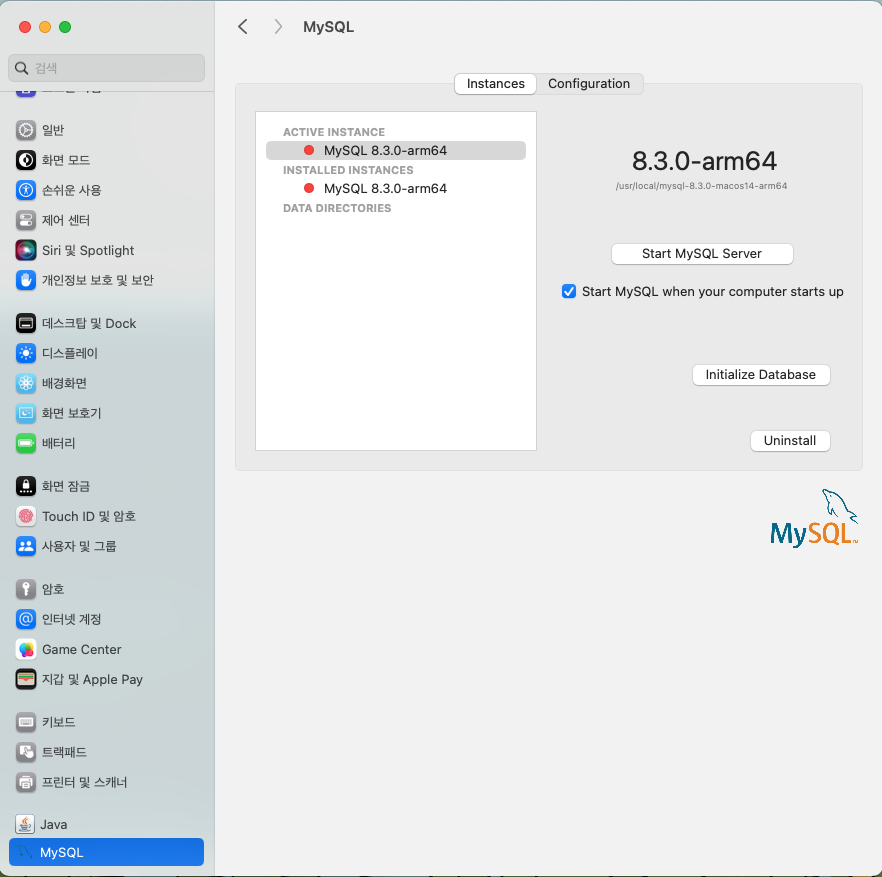Image resolution: width=882 pixels, height=877 pixels.
Task: Open 디스플레이 icon
Action: coord(25,353)
